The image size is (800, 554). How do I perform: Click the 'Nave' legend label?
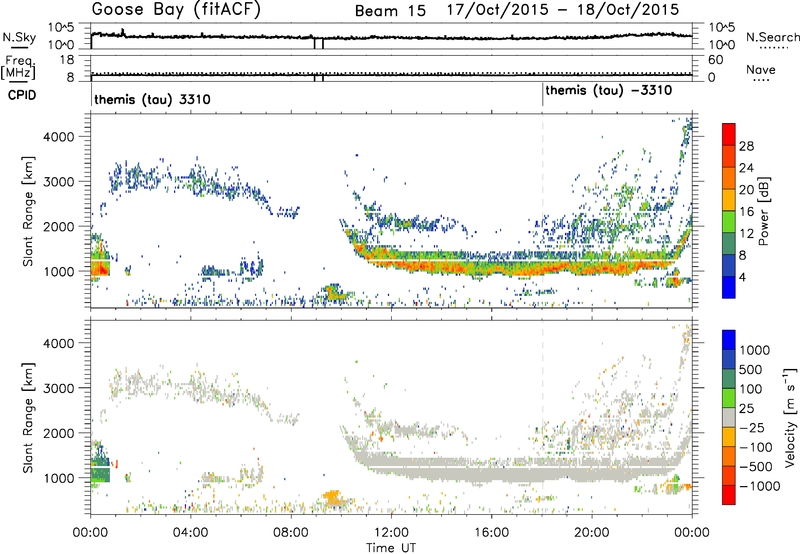(761, 69)
